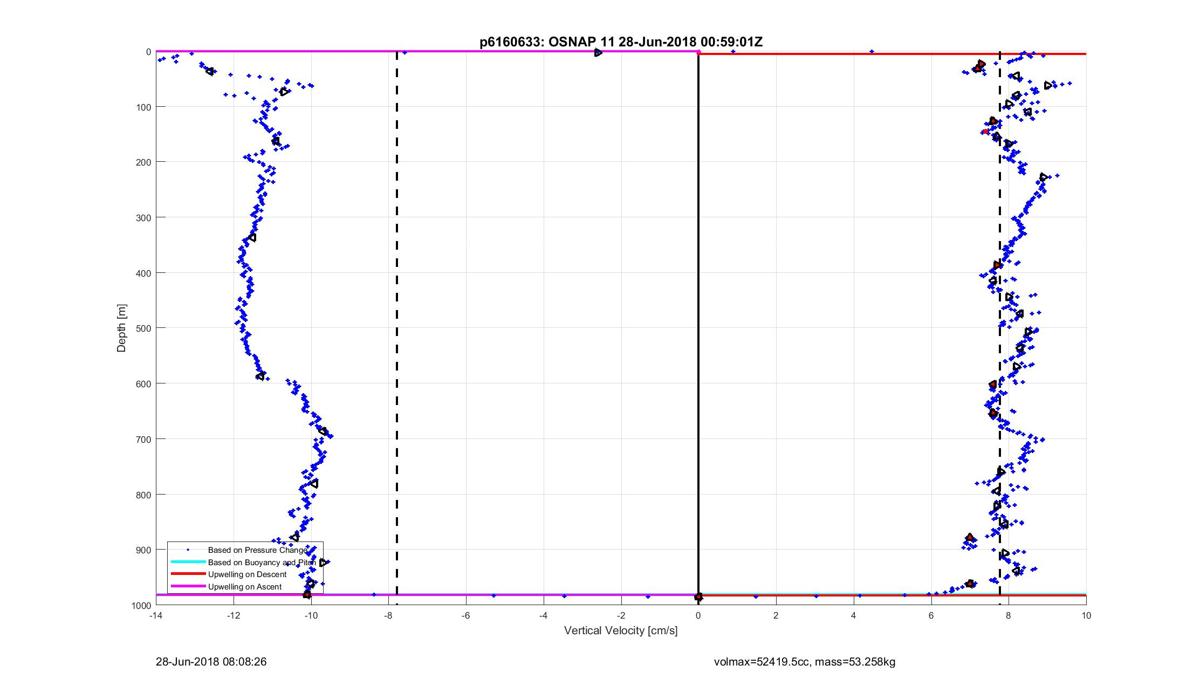Click the timestamp '28-Jun-2018 08:08:26'
Screen dimensions: 1200x681
point(211,662)
